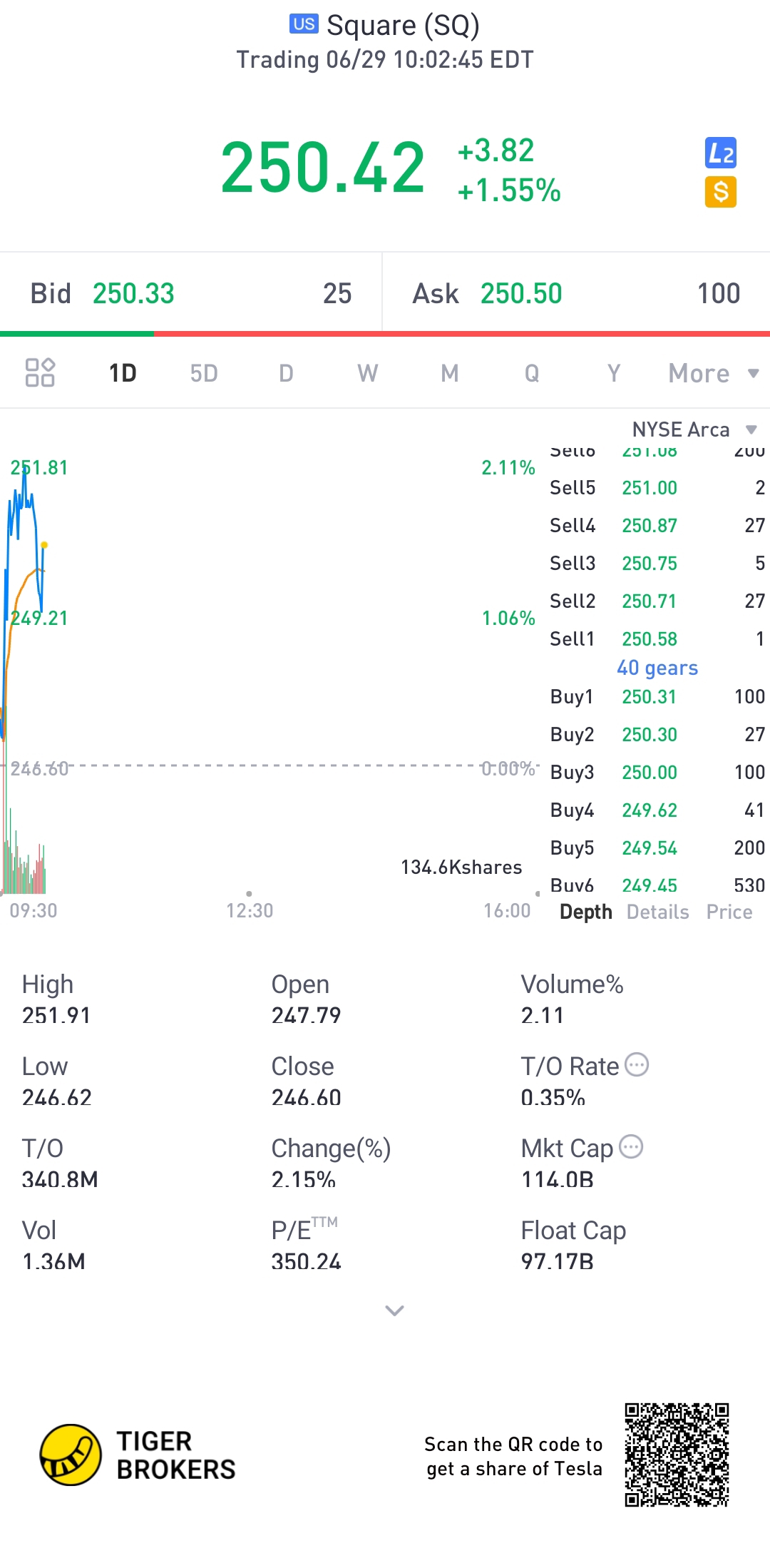Select the Buy2 row at 250.30
Viewport: 770px width, 1568px height.
[657, 734]
